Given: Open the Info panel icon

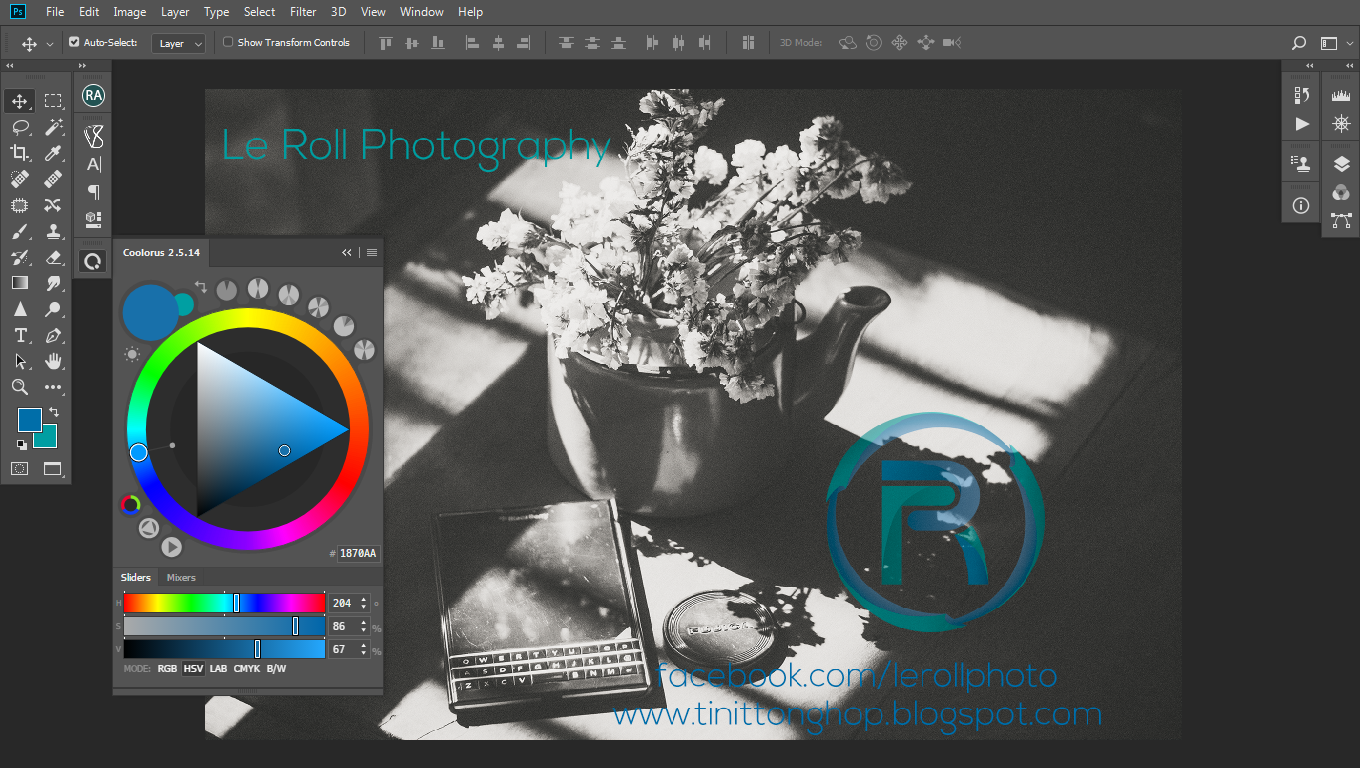Looking at the screenshot, I should click(1301, 206).
